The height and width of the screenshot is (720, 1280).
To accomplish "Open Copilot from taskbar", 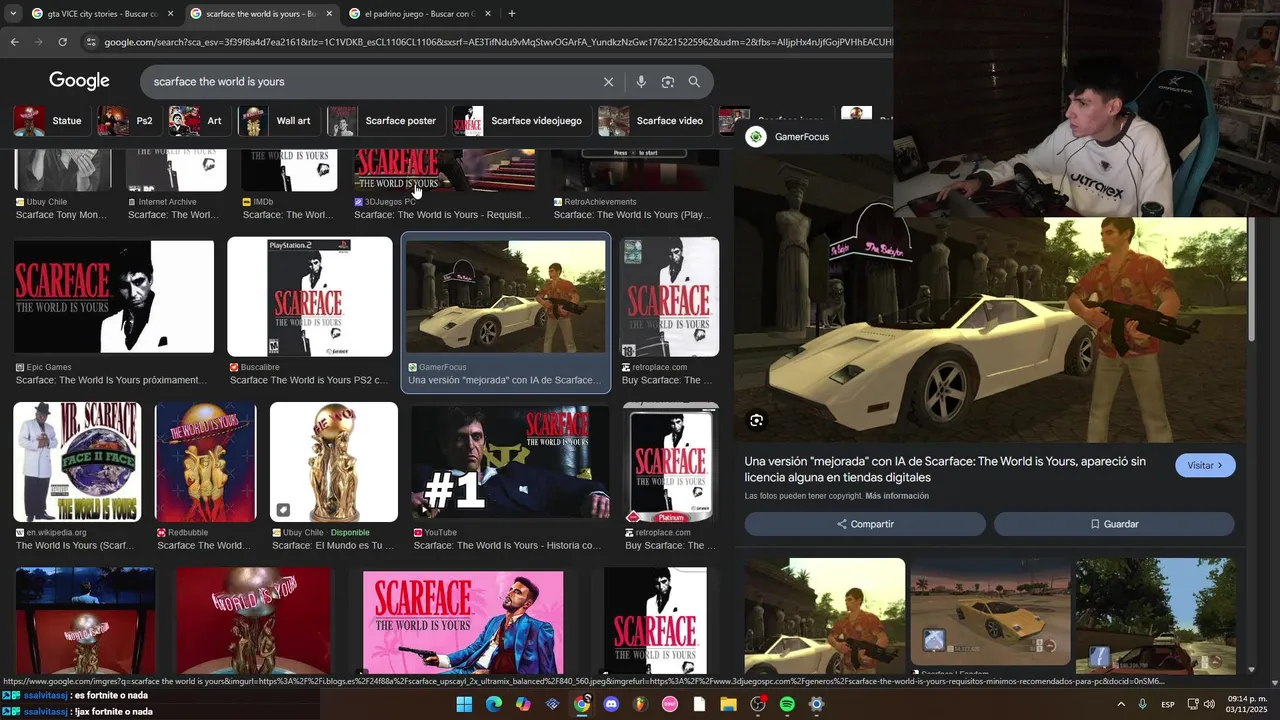I will [523, 704].
